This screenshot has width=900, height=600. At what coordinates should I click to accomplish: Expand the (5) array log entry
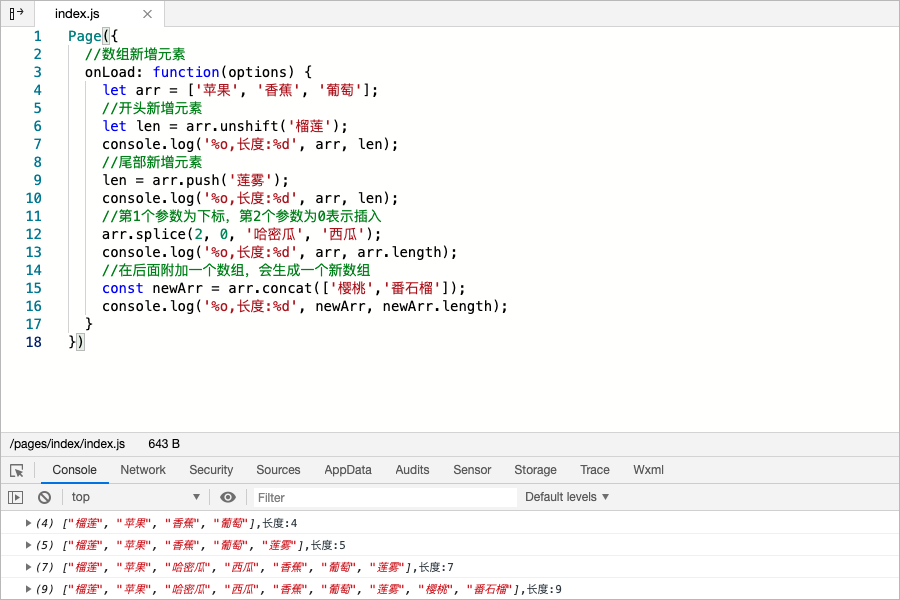tap(28, 545)
